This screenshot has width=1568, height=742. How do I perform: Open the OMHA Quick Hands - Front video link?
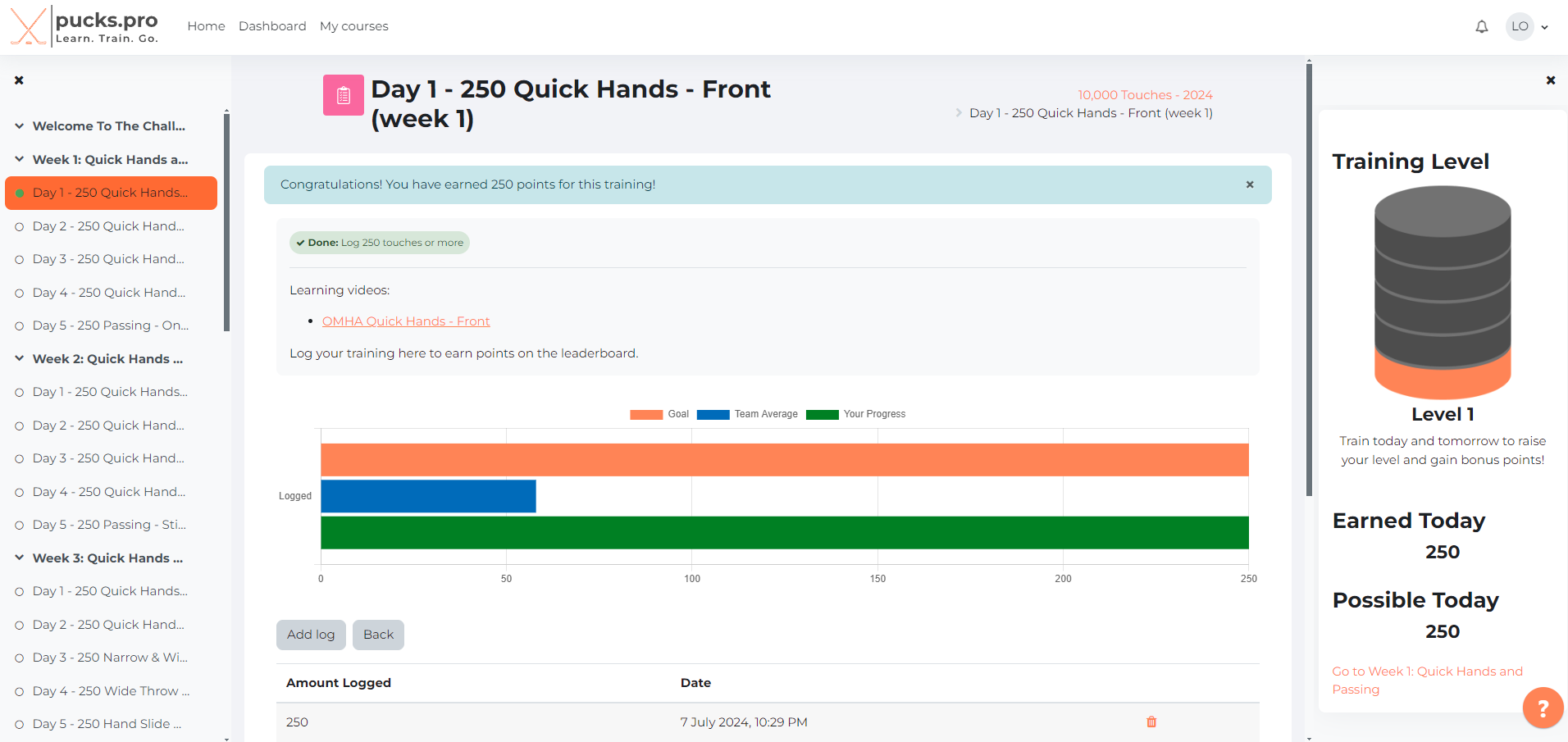pyautogui.click(x=406, y=321)
